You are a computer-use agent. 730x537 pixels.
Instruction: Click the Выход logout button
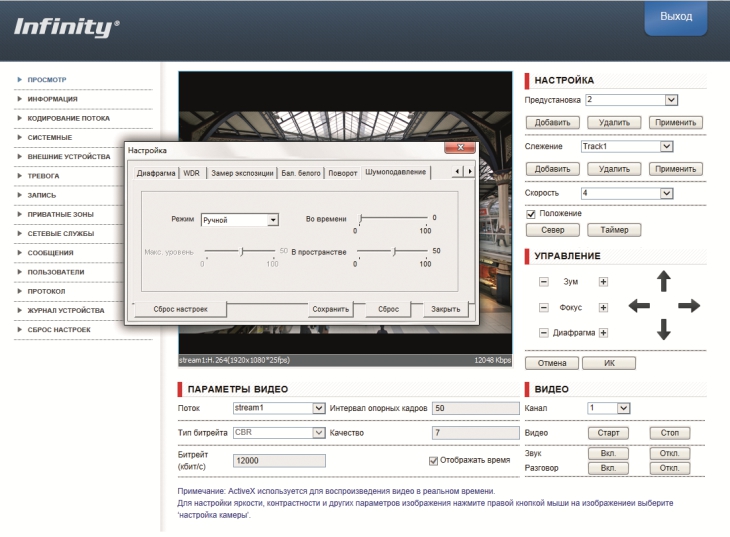coord(676,18)
